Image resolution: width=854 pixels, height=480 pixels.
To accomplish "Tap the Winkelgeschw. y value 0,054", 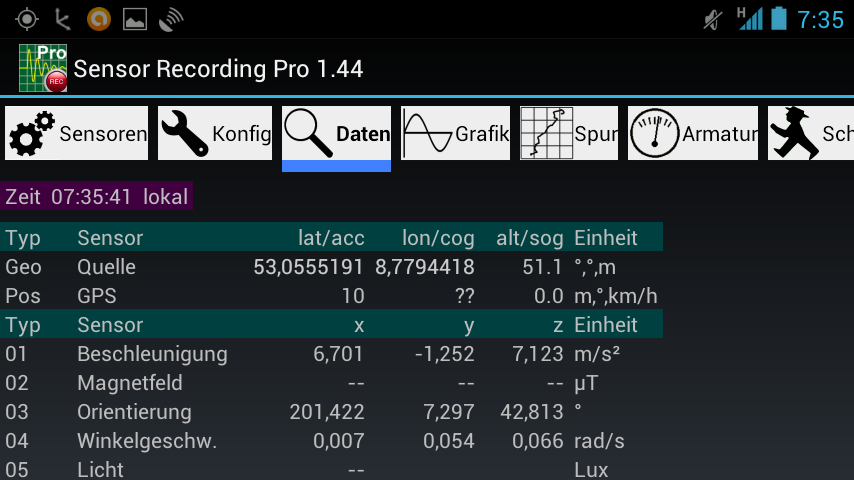I will 449,441.
